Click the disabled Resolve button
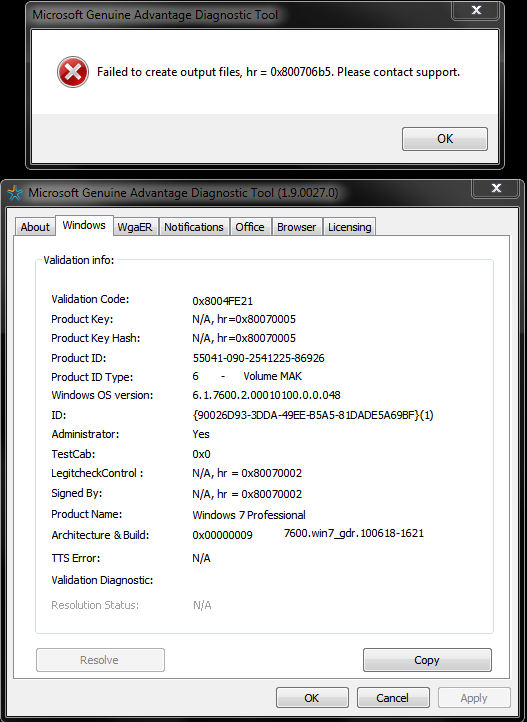 pyautogui.click(x=100, y=660)
